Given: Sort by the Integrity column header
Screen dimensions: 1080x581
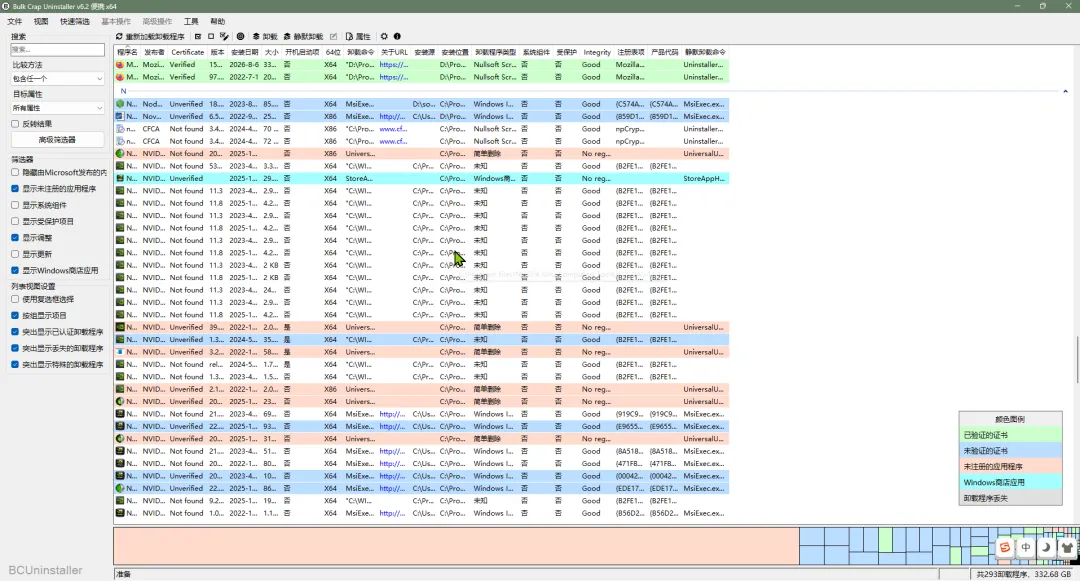Looking at the screenshot, I should click(596, 52).
